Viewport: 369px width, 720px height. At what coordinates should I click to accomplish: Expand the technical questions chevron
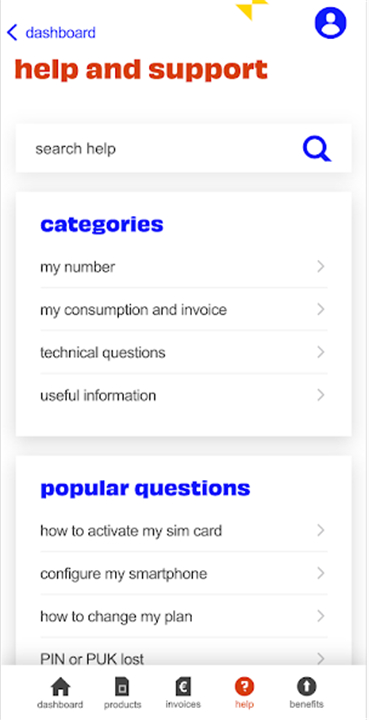321,352
